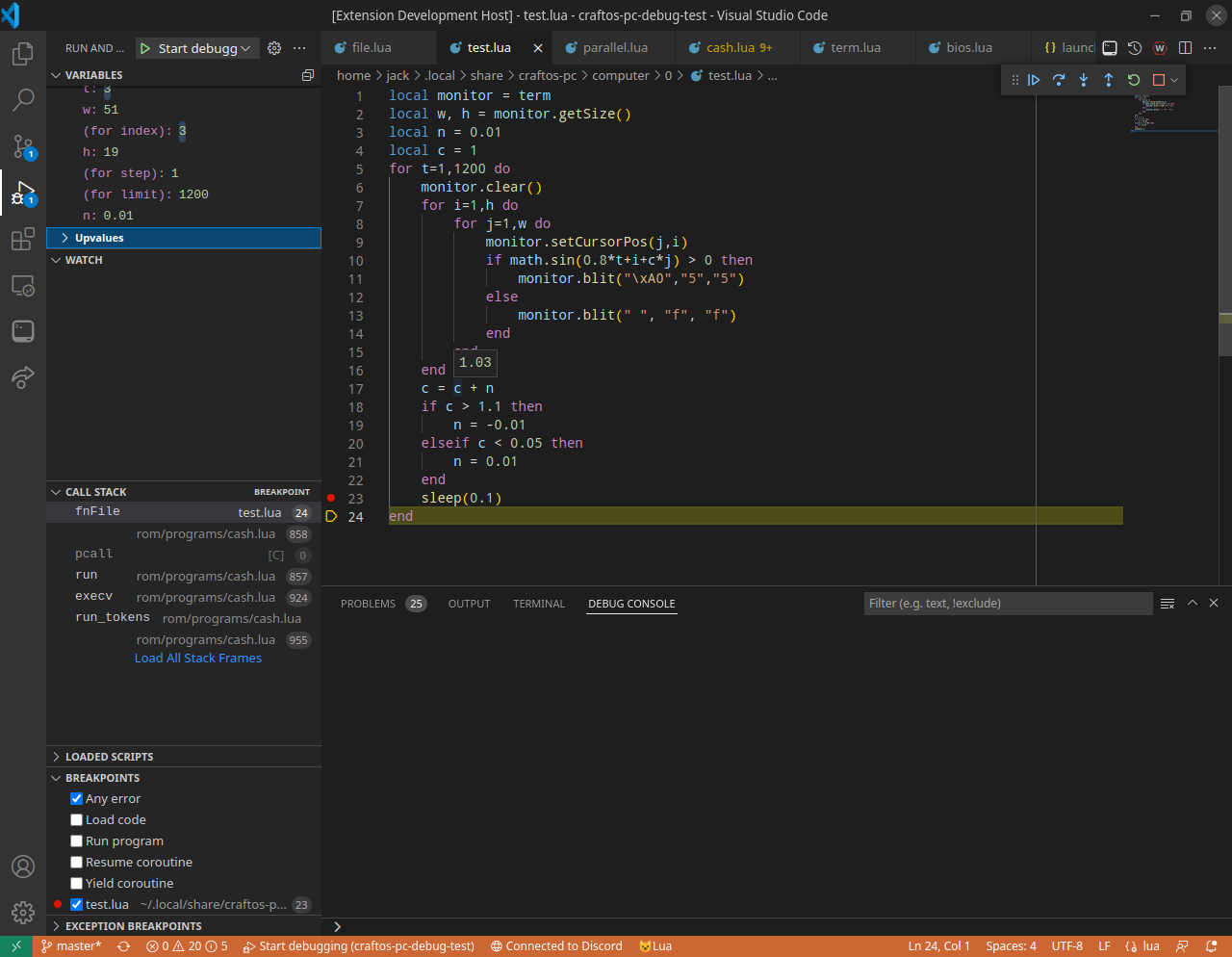1232x957 pixels.
Task: Open the Extensions view in activity bar
Action: point(23,240)
